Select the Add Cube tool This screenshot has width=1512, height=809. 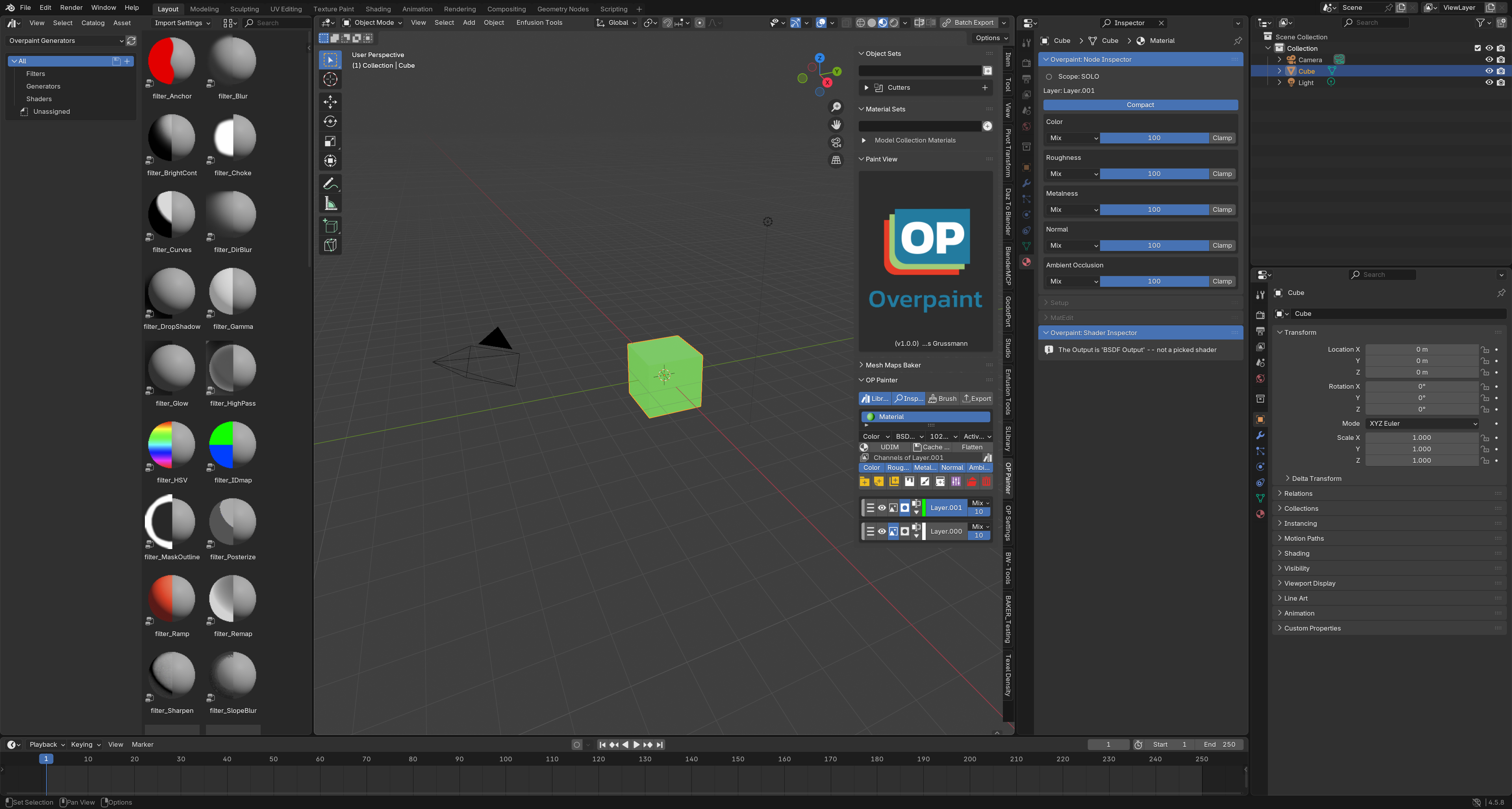(330, 226)
